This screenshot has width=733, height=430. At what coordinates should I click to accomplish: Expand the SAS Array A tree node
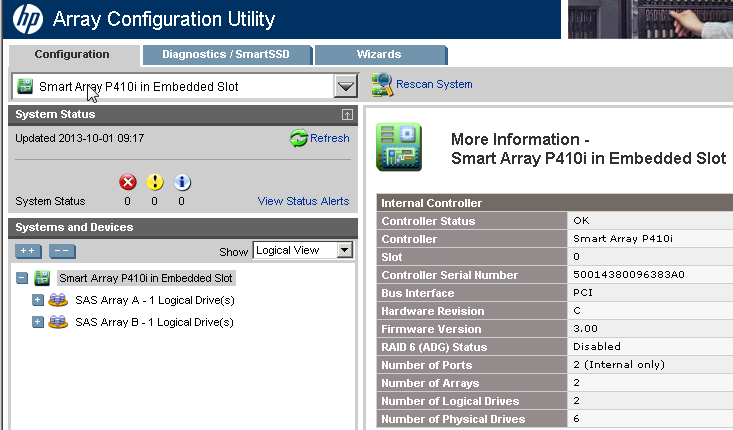point(38,300)
